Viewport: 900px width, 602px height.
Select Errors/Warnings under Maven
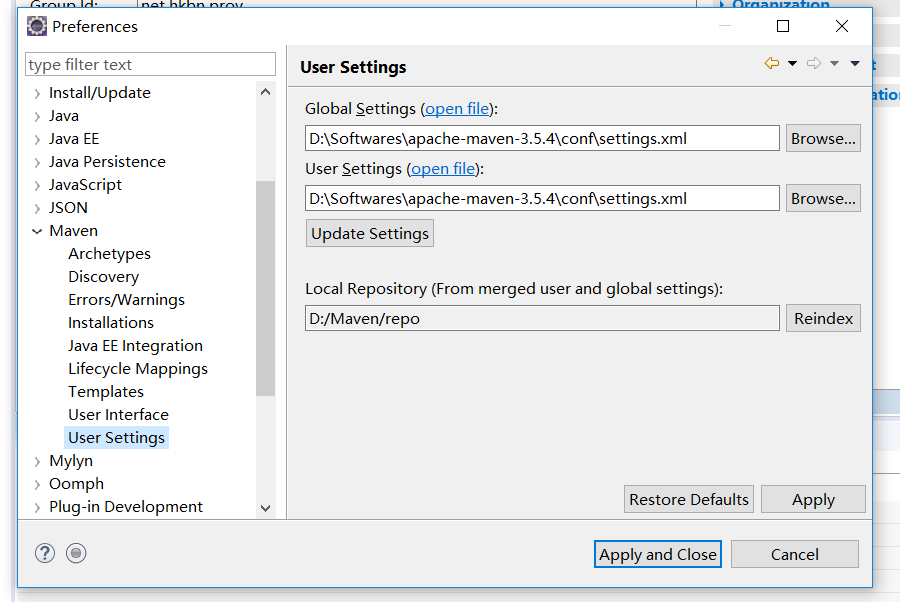(126, 300)
